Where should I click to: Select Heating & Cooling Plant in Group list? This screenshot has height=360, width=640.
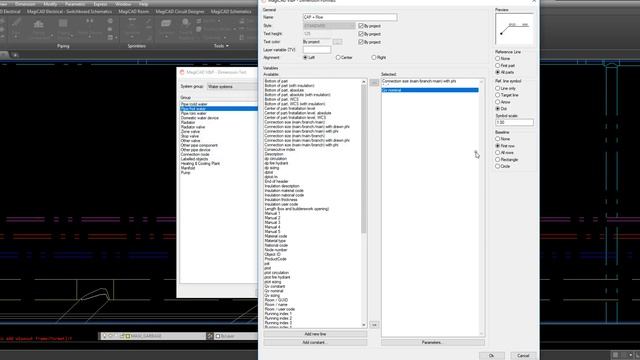200,163
